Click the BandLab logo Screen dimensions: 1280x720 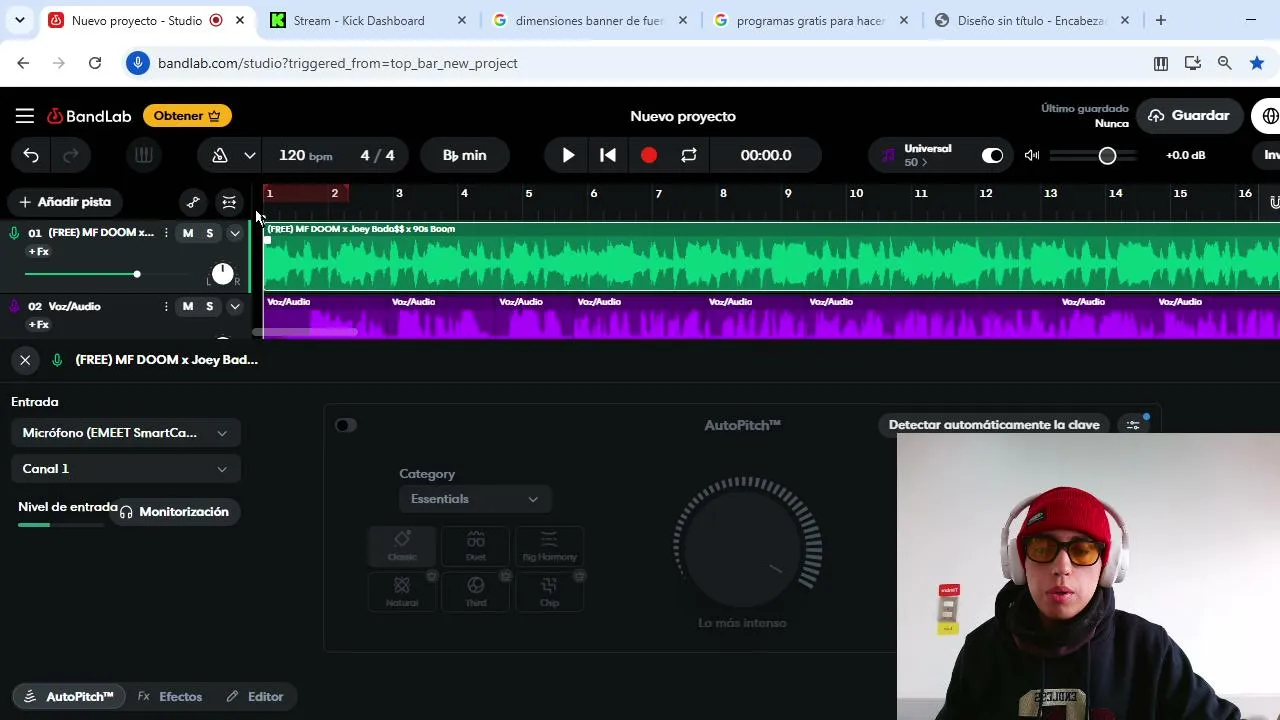pyautogui.click(x=89, y=116)
